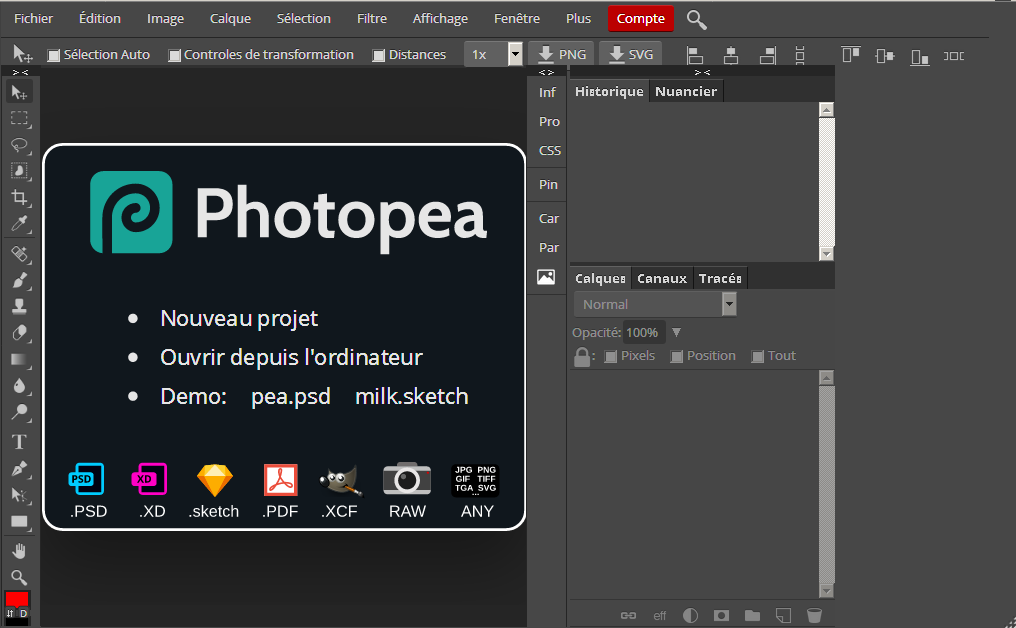1016x628 pixels.
Task: Check the Distances checkbox
Action: pos(379,56)
